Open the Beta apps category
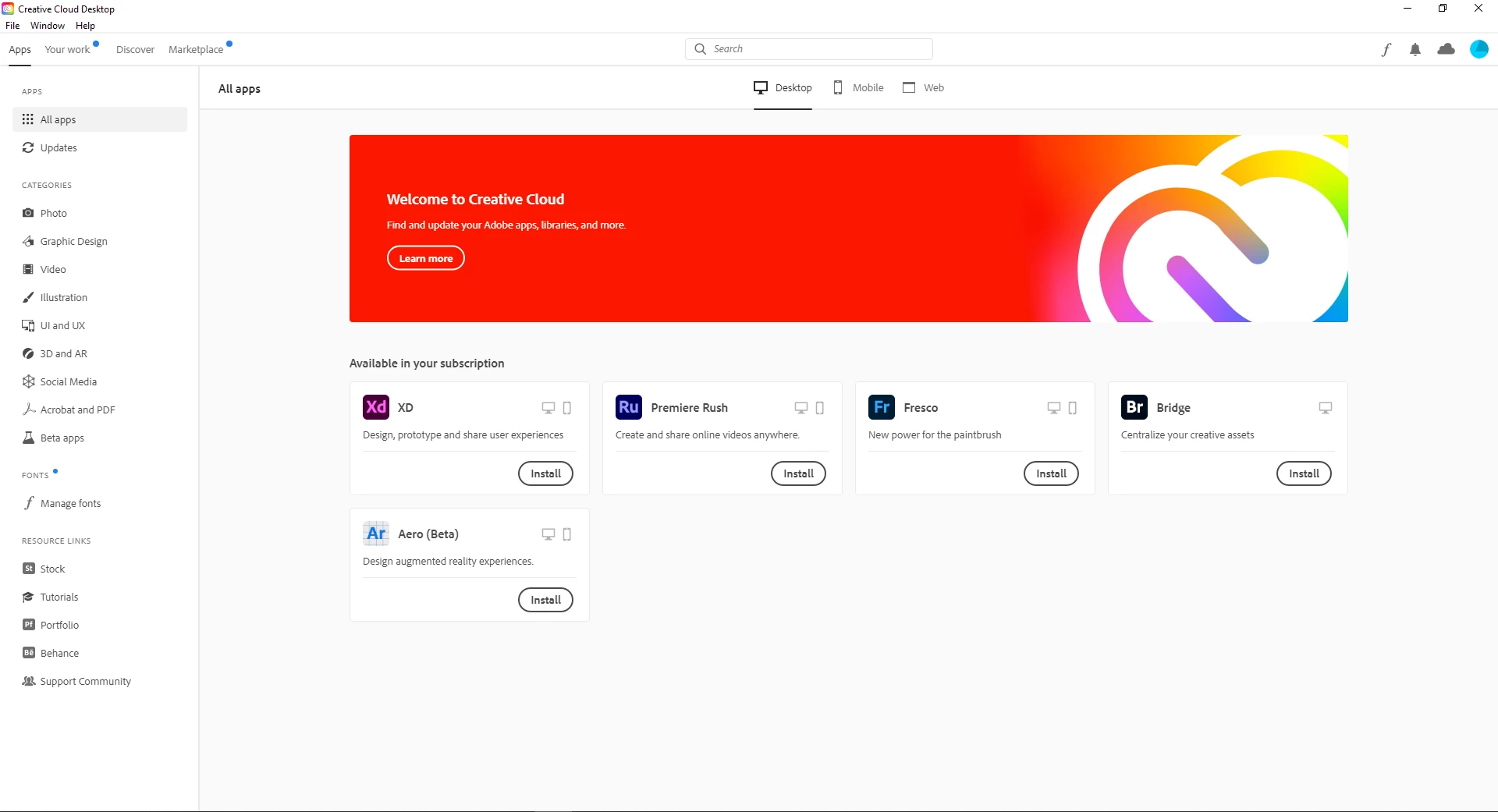 tap(100, 438)
